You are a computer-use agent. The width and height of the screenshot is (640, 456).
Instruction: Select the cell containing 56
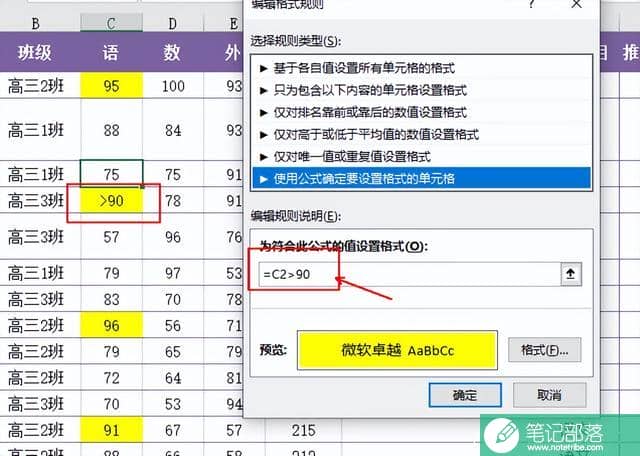(173, 325)
